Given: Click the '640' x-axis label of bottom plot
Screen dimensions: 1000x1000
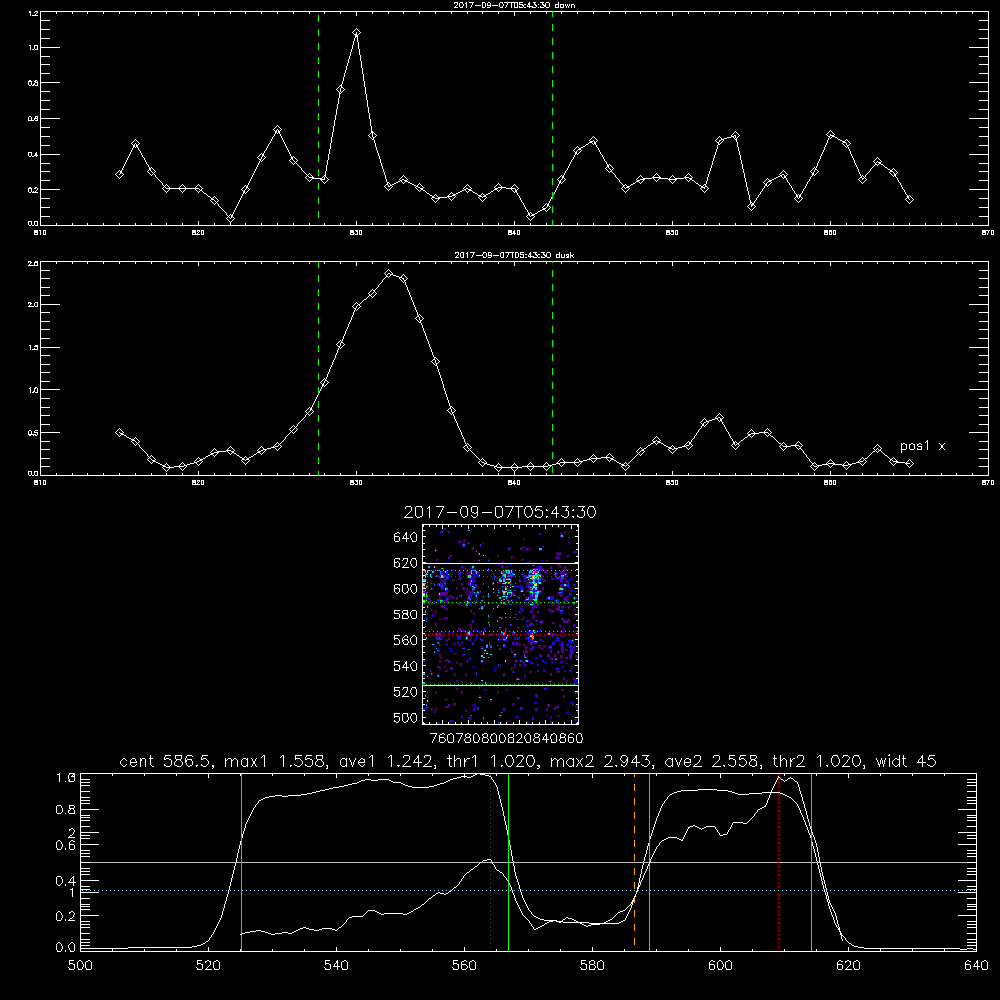Looking at the screenshot, I should pos(976,965).
